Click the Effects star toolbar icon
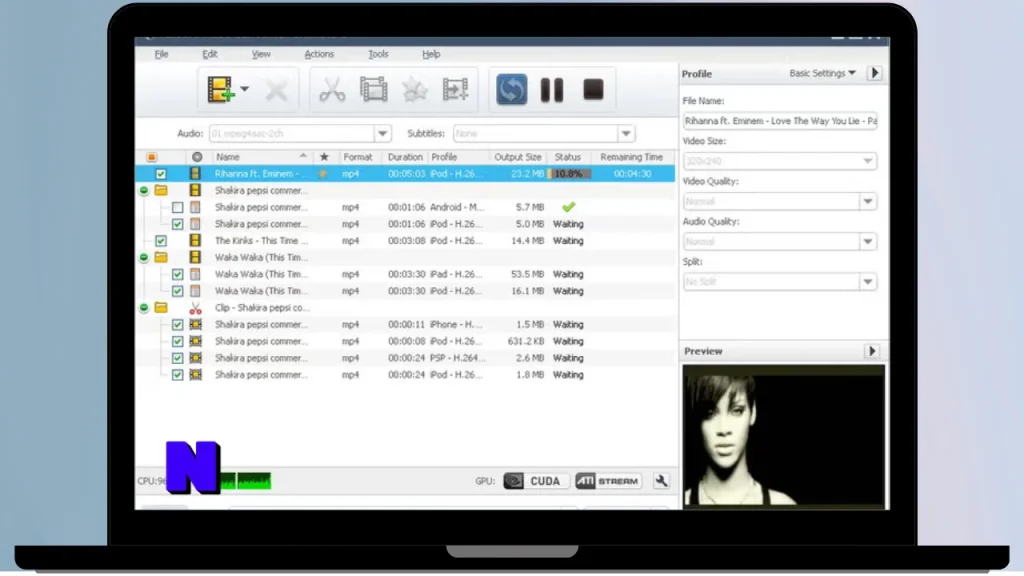This screenshot has width=1024, height=576. 415,89
